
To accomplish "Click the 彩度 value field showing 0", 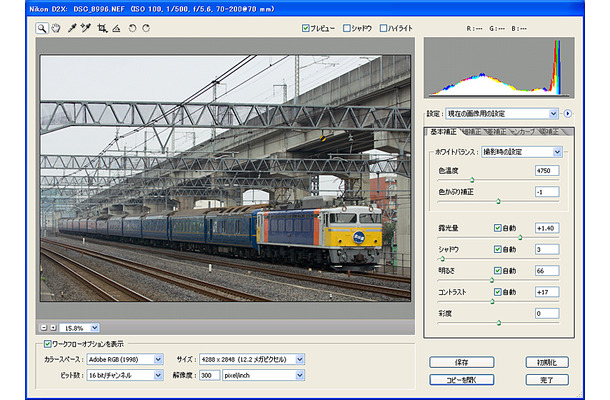I will (547, 313).
